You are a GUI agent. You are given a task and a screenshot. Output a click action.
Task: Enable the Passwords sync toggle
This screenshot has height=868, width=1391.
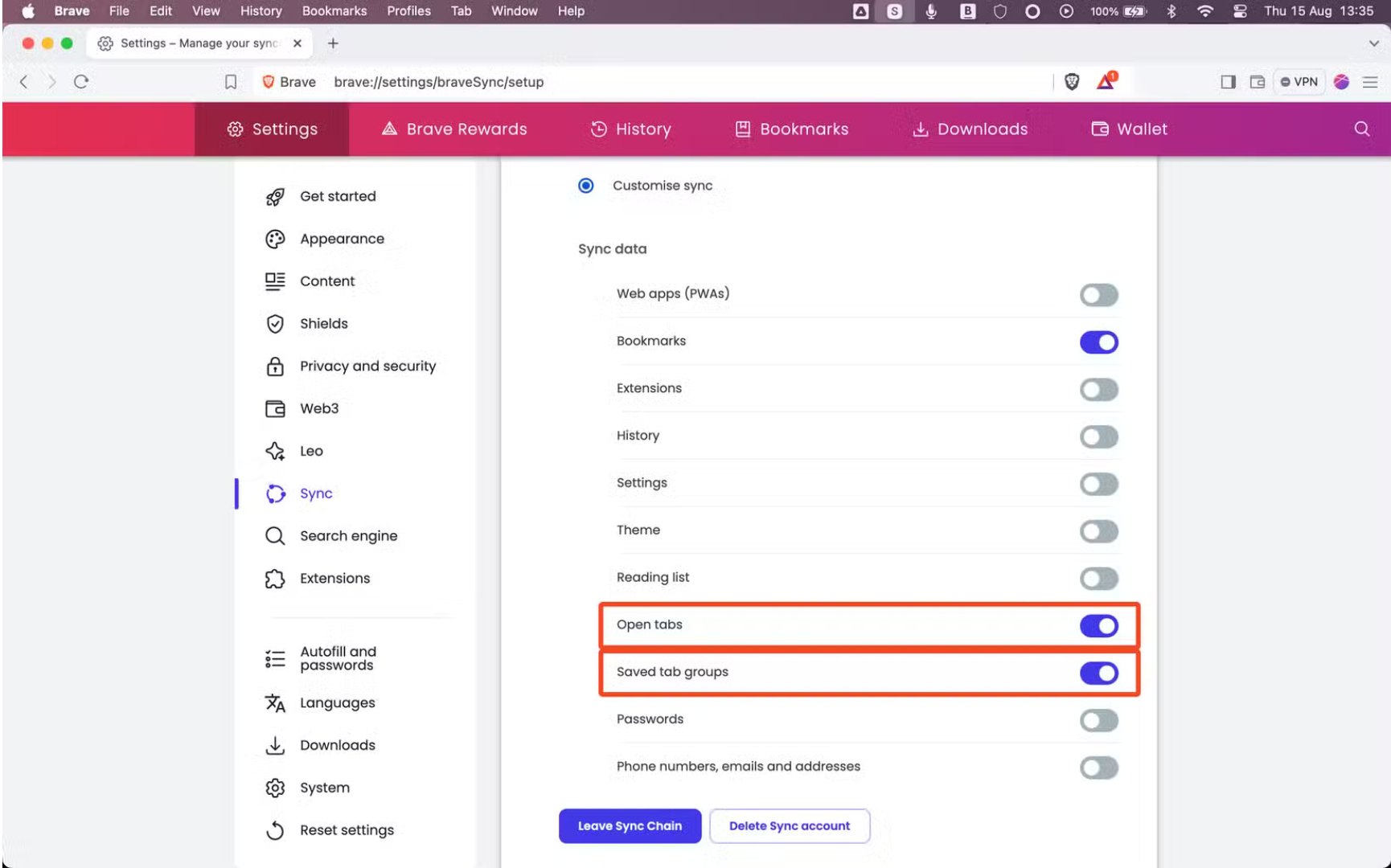(1098, 720)
